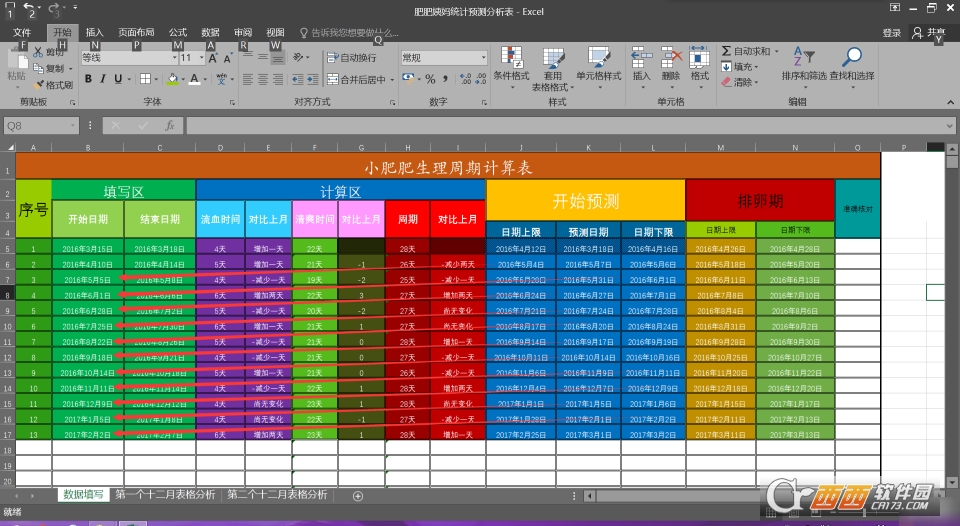Open the 文件 (File) menu
Viewport: 960px width, 526px height.
coord(22,32)
